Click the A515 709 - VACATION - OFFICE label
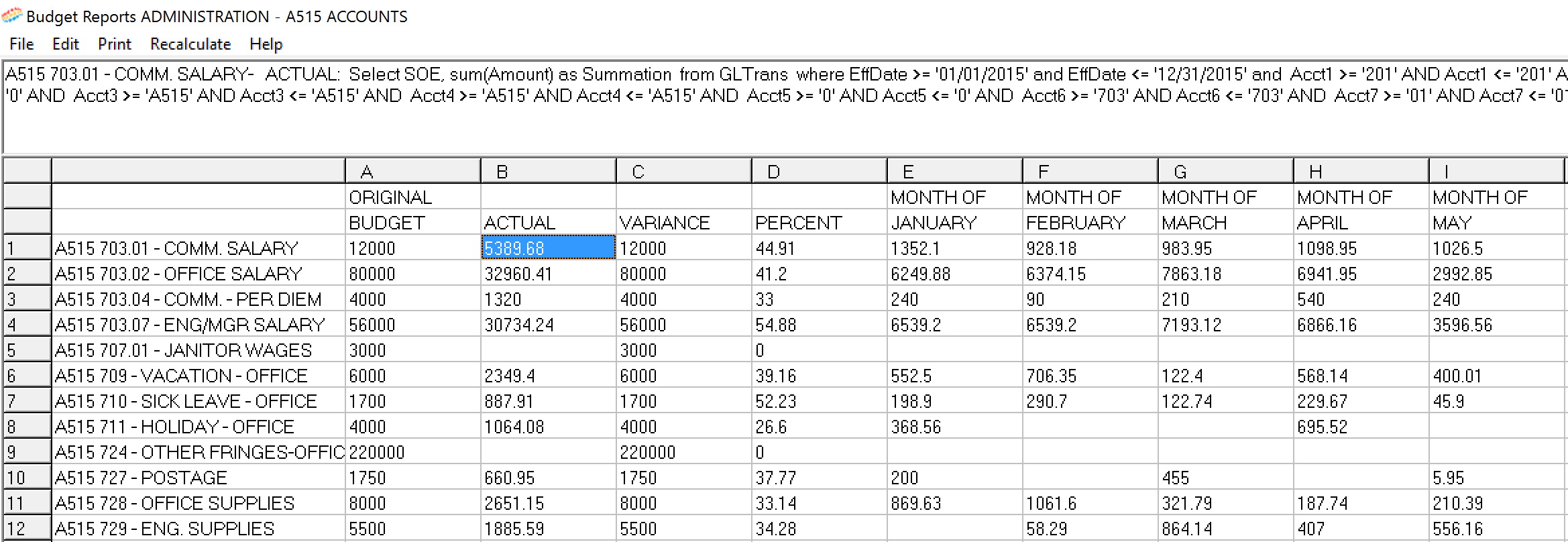The image size is (1568, 542). 199,375
